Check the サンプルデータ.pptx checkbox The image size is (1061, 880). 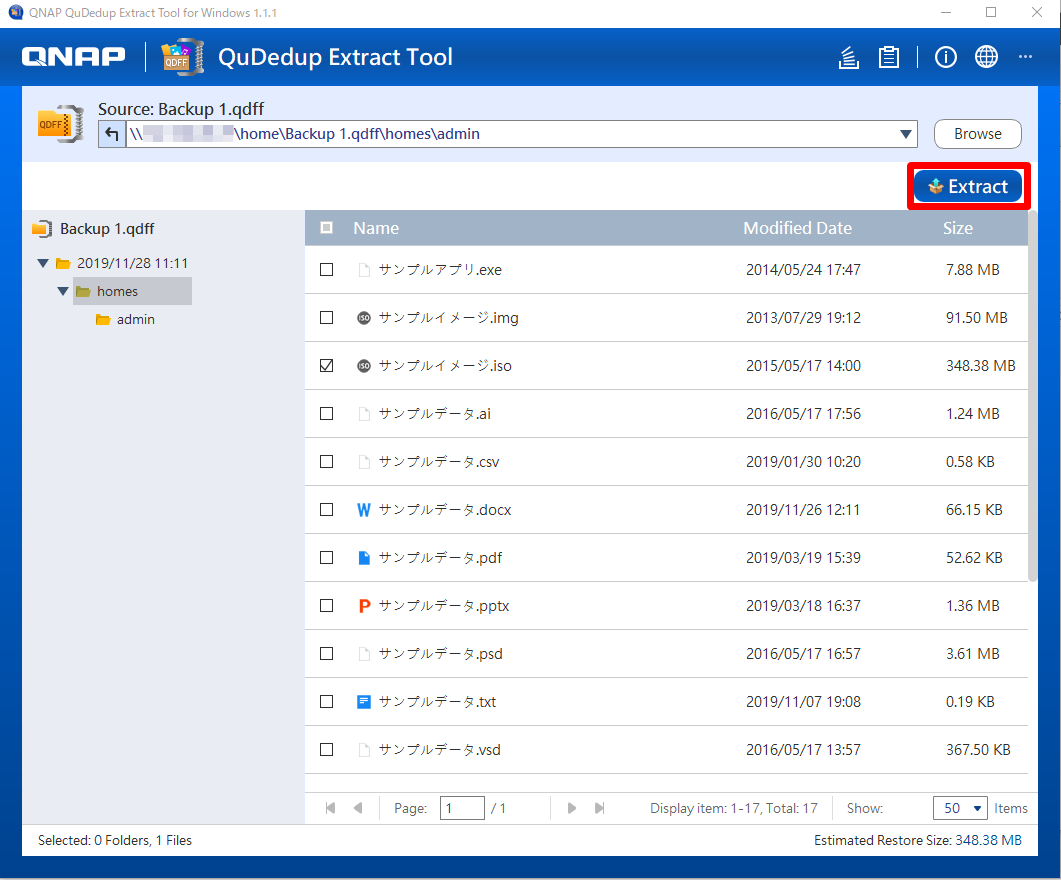click(326, 606)
